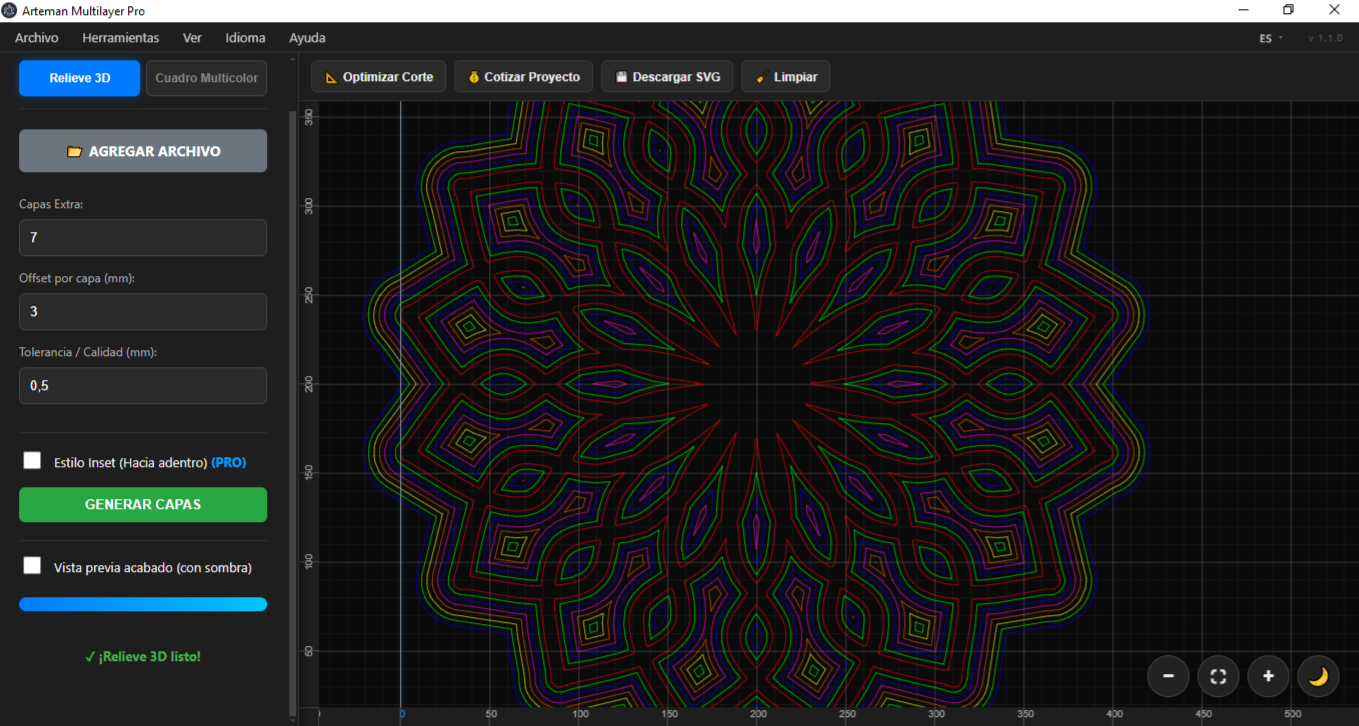
Task: Click the PRO label link
Action: [x=229, y=463]
